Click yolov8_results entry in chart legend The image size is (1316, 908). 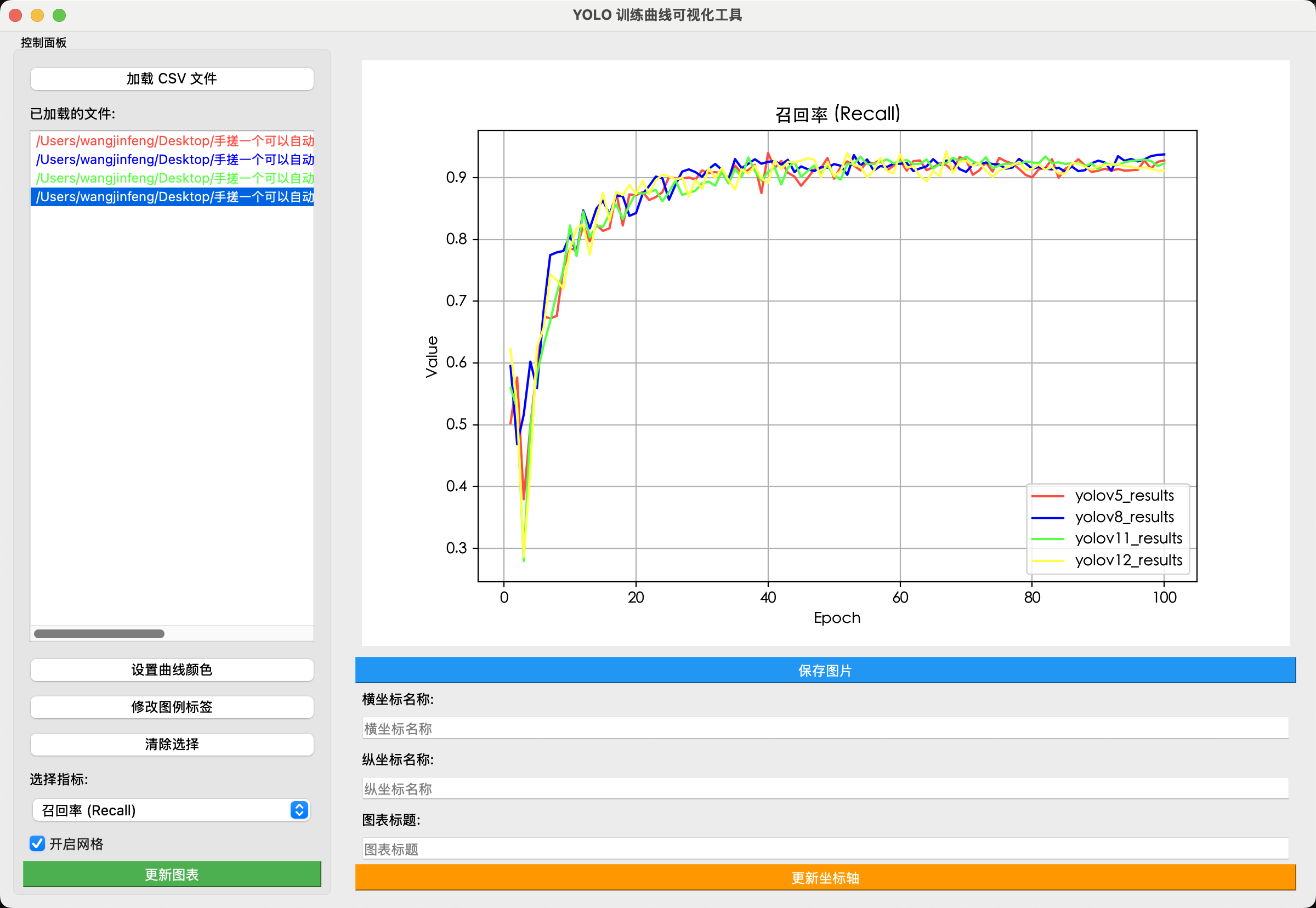click(1124, 517)
